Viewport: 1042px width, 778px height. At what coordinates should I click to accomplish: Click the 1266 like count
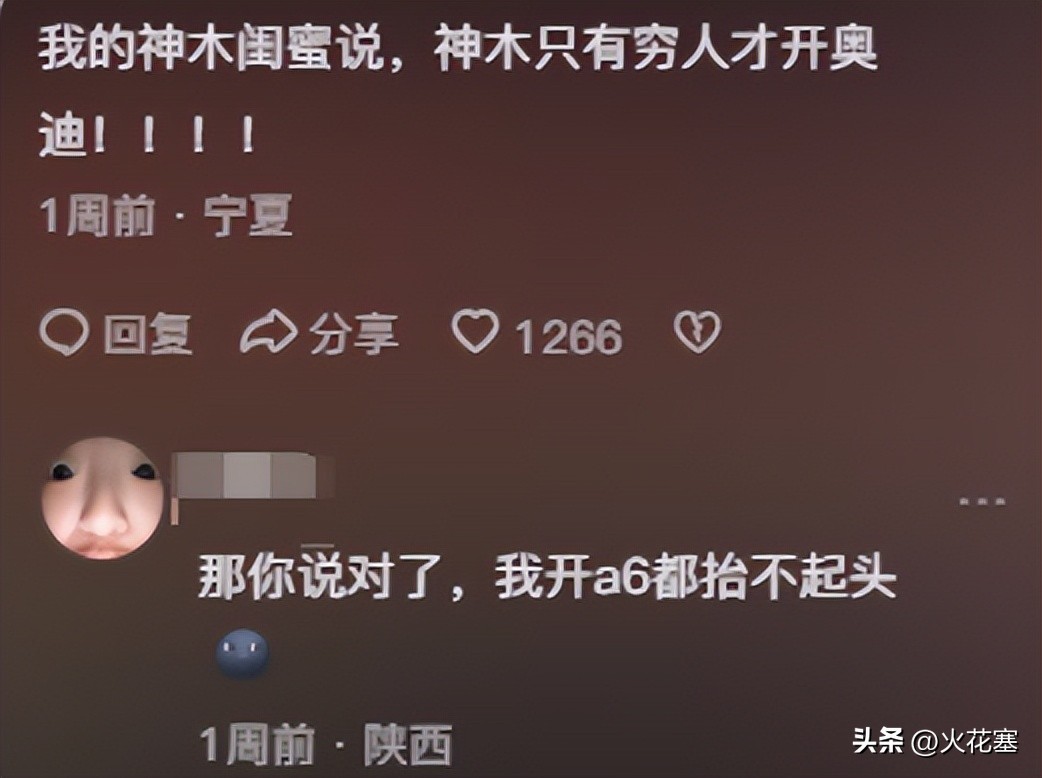pos(570,337)
